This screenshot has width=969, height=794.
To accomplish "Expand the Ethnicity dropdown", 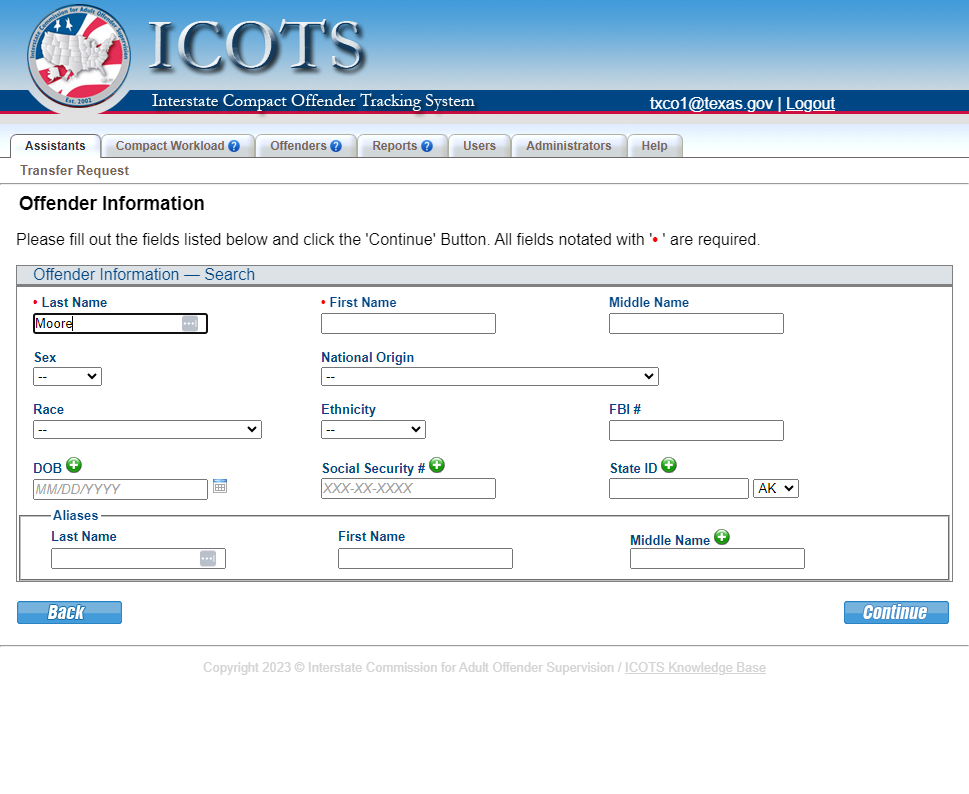I will point(373,429).
